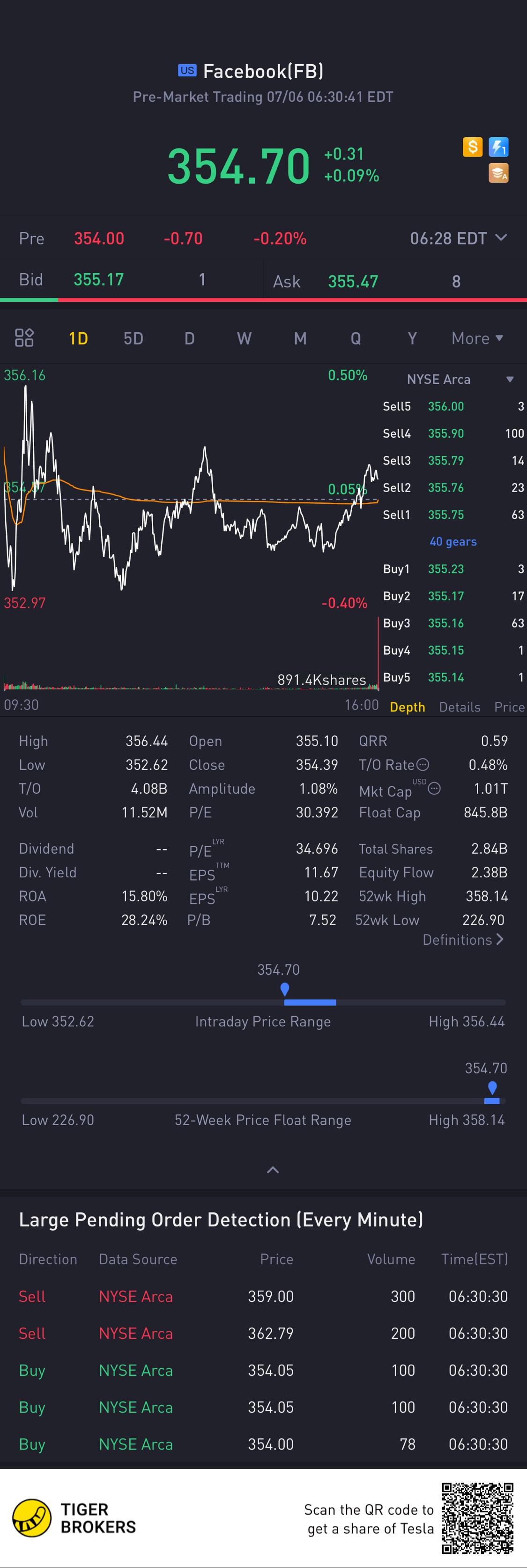
Task: Tap the Sell order at 359.00
Action: [263, 1297]
